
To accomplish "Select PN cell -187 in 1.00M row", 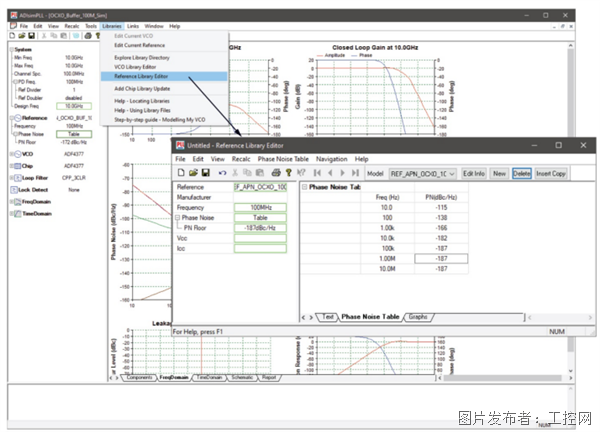I will tap(441, 259).
